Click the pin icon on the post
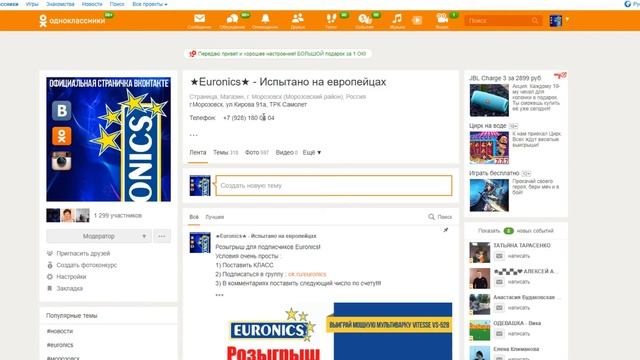Screen dimensions: 640x360 446,230
